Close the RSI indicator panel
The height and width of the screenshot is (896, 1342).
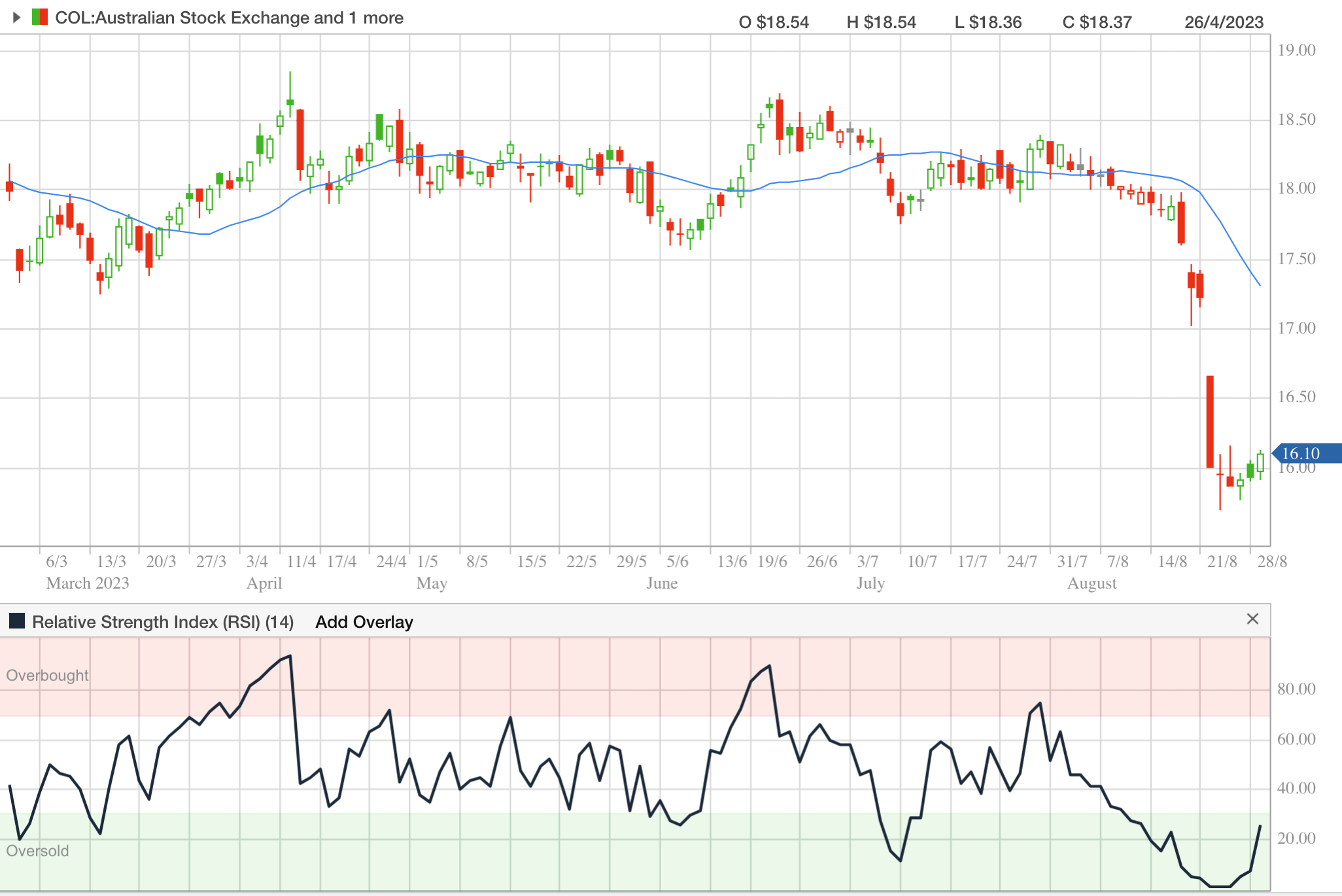click(x=1252, y=619)
